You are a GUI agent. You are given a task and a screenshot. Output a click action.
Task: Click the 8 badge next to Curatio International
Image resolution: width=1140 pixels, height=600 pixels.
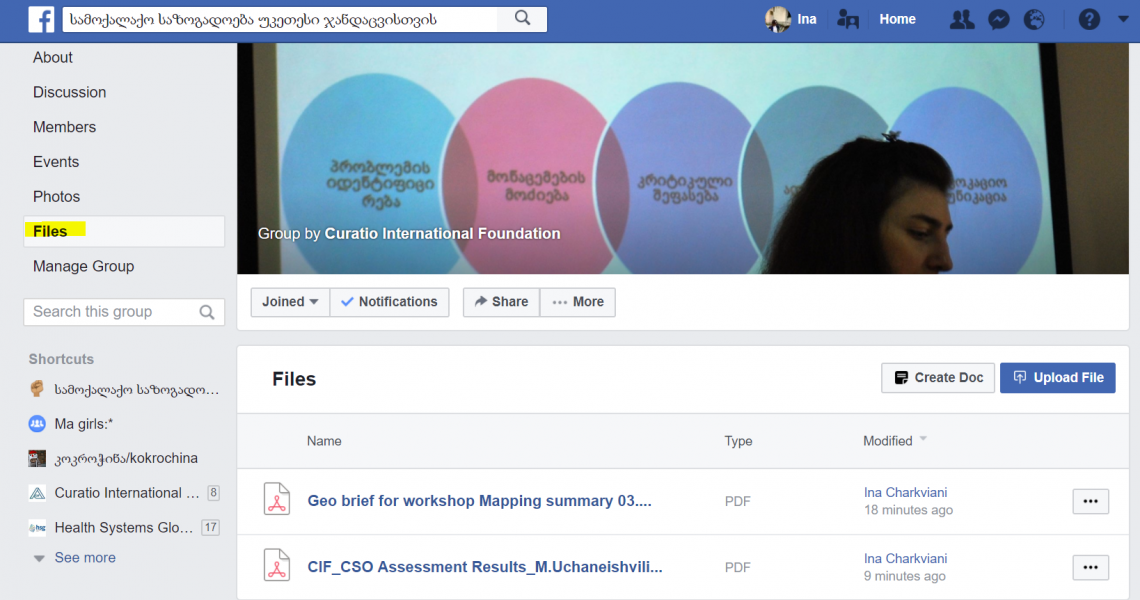coord(213,493)
